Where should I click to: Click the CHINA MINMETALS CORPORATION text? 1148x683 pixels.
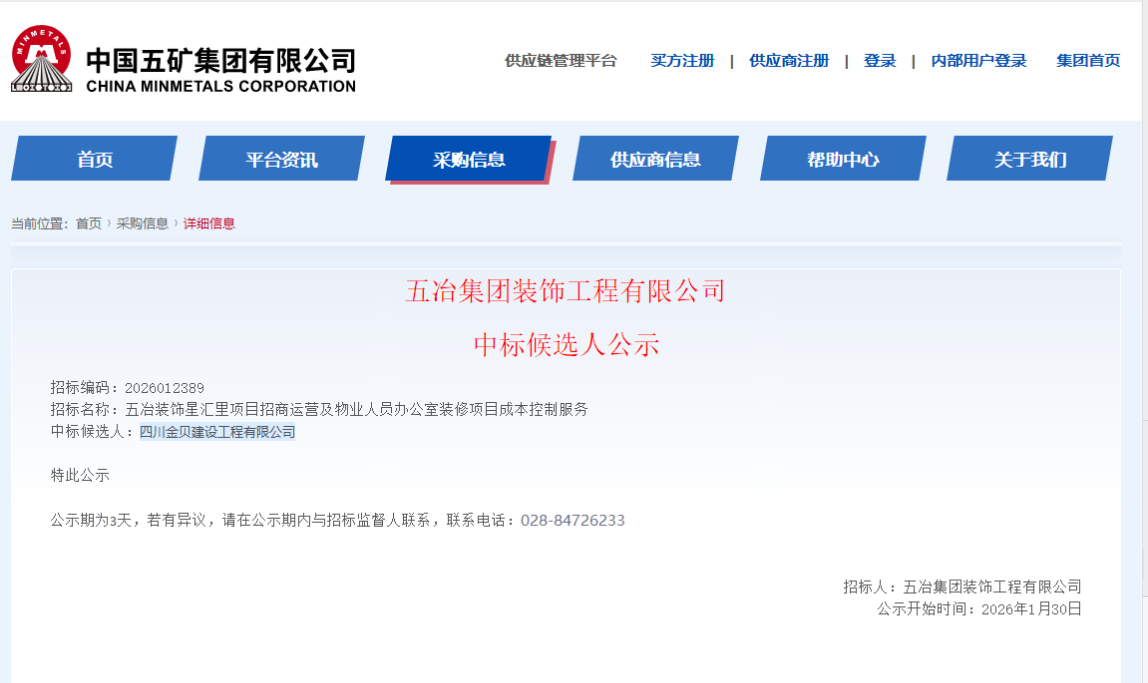point(221,86)
